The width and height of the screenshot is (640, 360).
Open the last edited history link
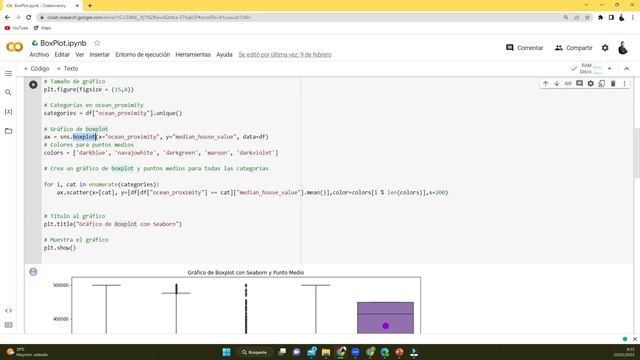pyautogui.click(x=285, y=54)
